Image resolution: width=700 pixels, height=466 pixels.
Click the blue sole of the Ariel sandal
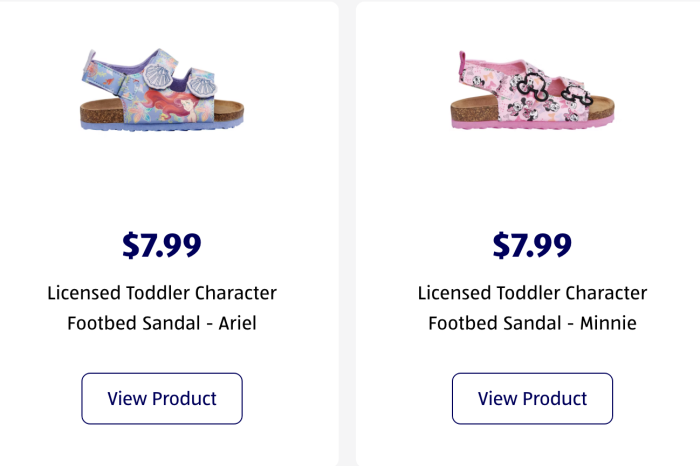[x=160, y=126]
